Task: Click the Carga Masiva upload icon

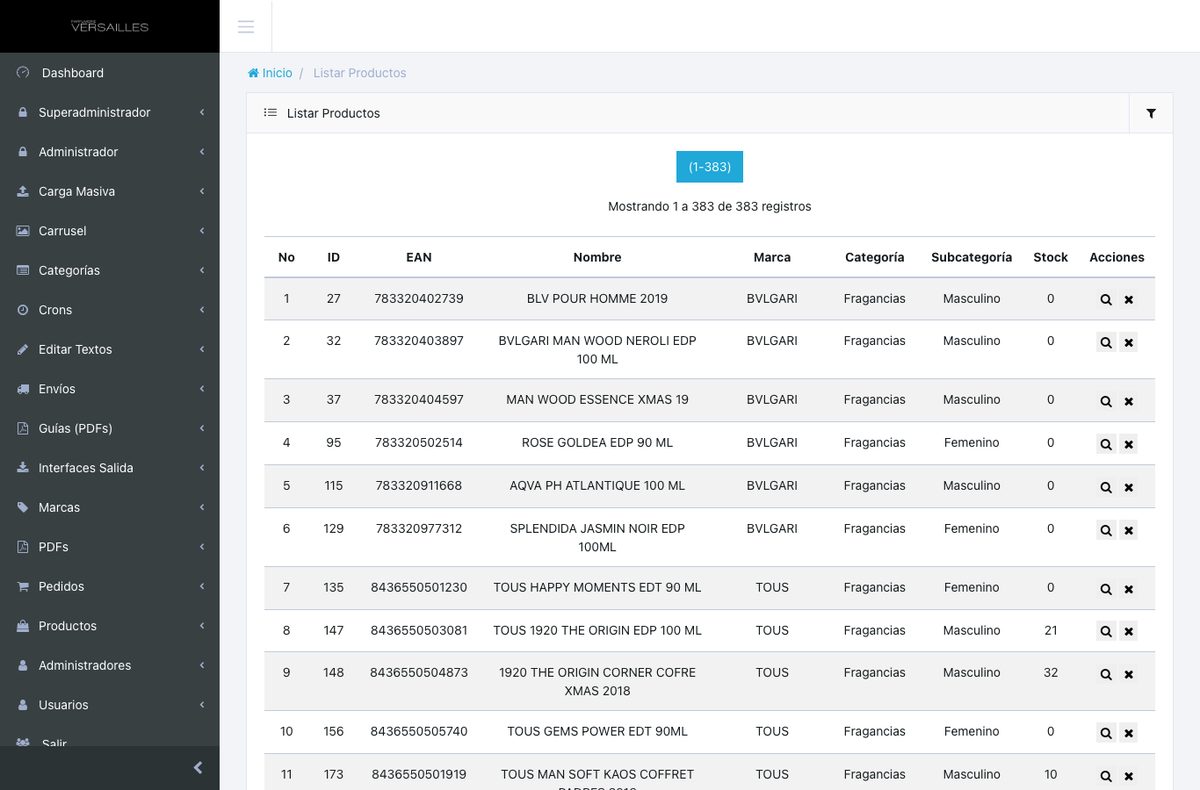Action: click(23, 191)
